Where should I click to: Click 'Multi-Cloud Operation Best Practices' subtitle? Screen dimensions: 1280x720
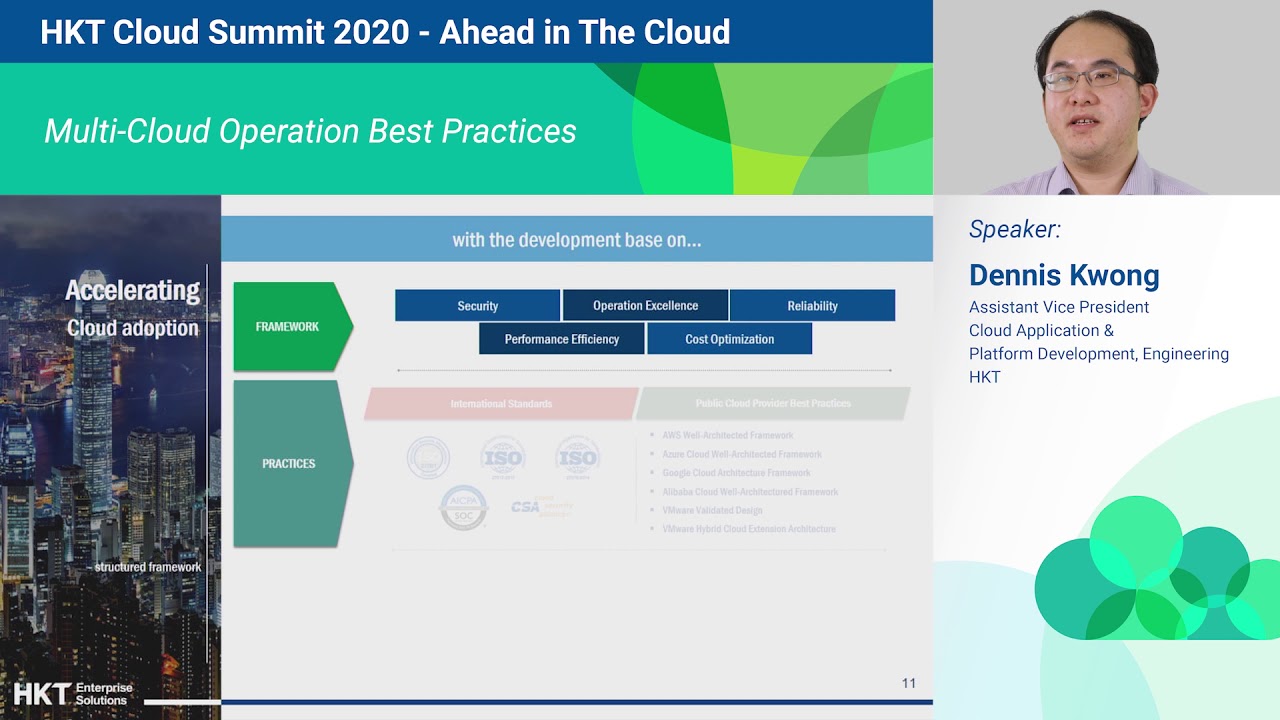point(310,131)
